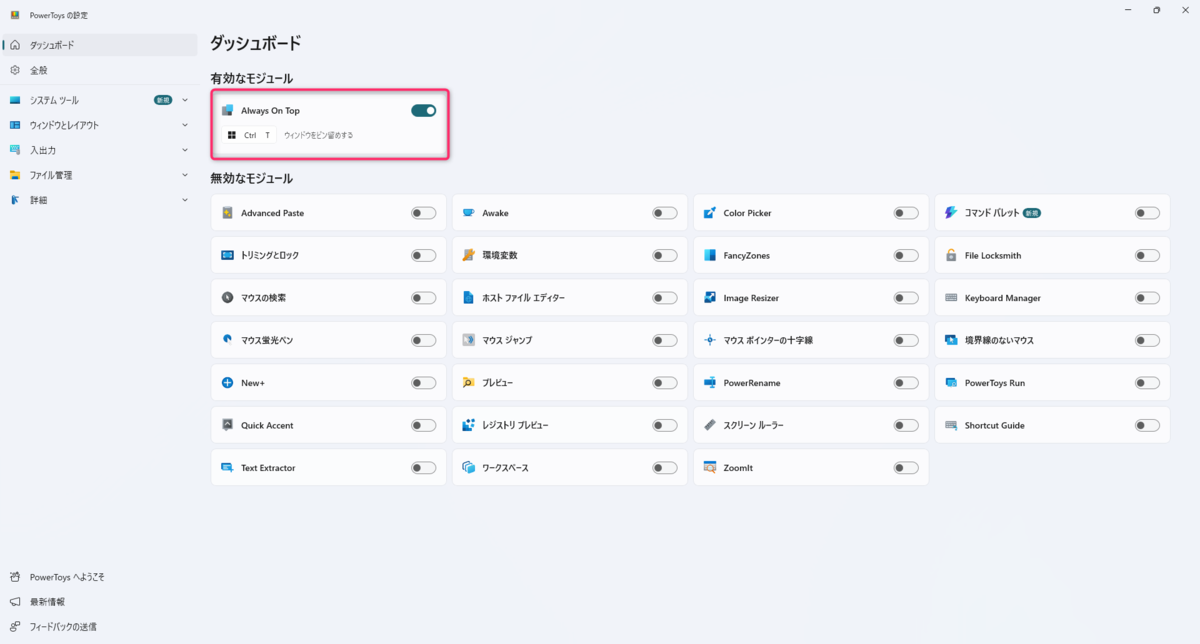Click the 新規 badge beside コマンド パレット

click(1032, 213)
